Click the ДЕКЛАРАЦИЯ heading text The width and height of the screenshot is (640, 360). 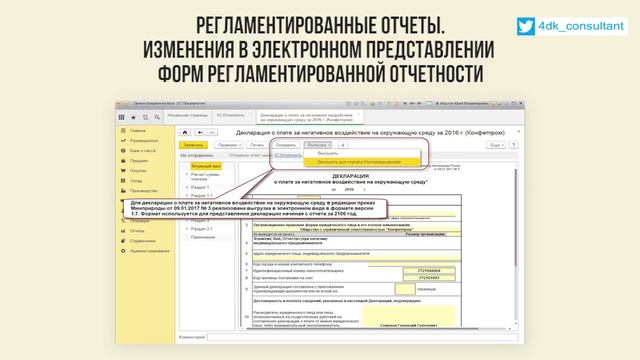tap(351, 176)
